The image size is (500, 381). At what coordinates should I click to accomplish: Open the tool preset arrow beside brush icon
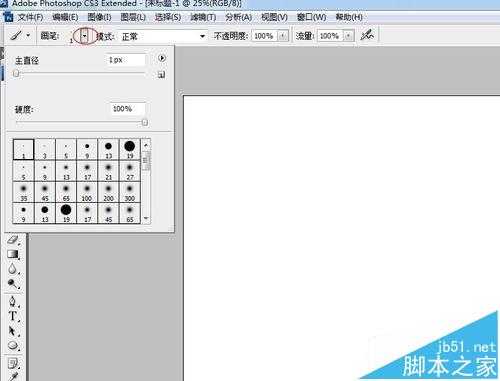coord(28,35)
